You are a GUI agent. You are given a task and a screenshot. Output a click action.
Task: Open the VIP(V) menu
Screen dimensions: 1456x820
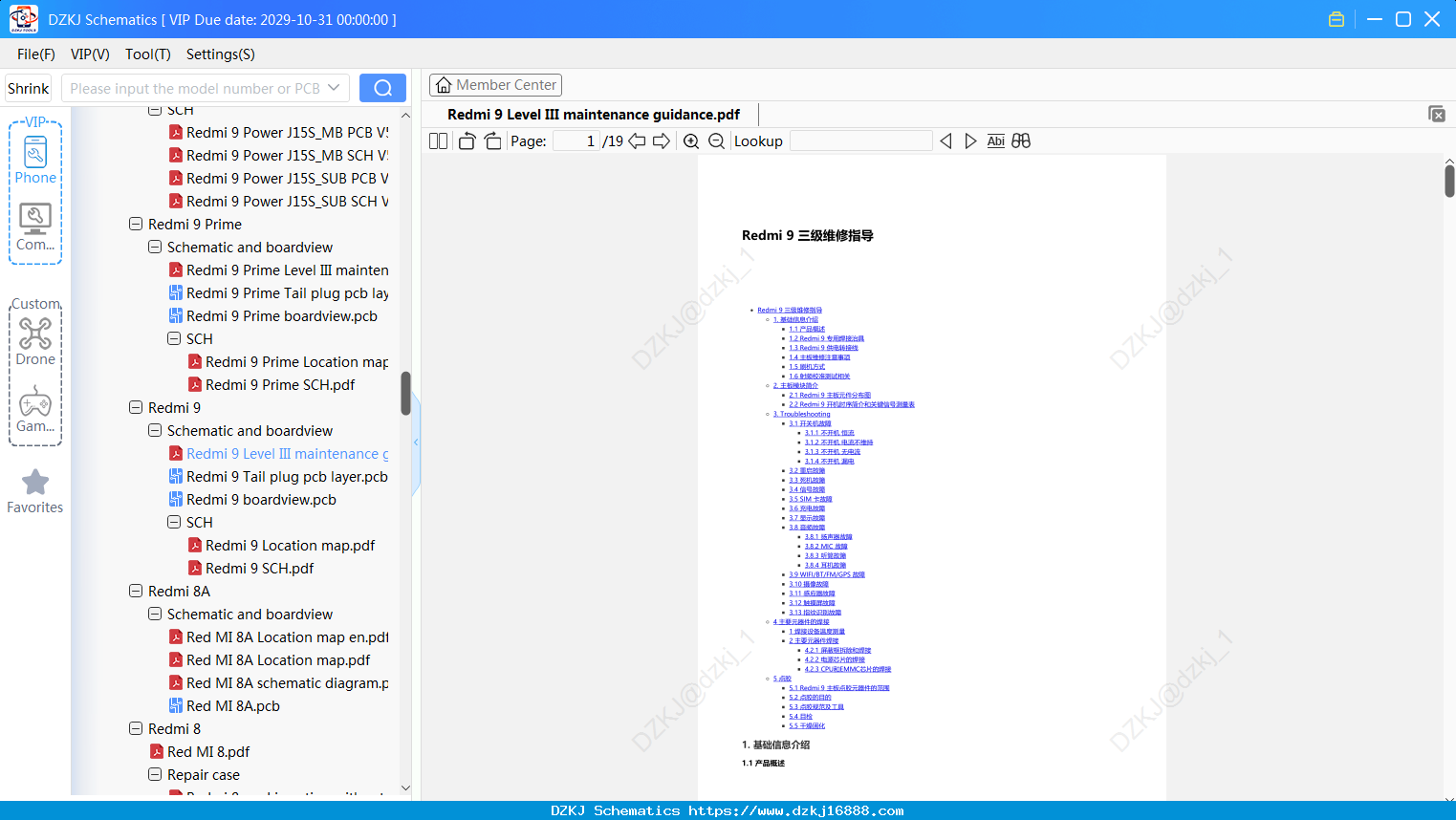pos(90,54)
